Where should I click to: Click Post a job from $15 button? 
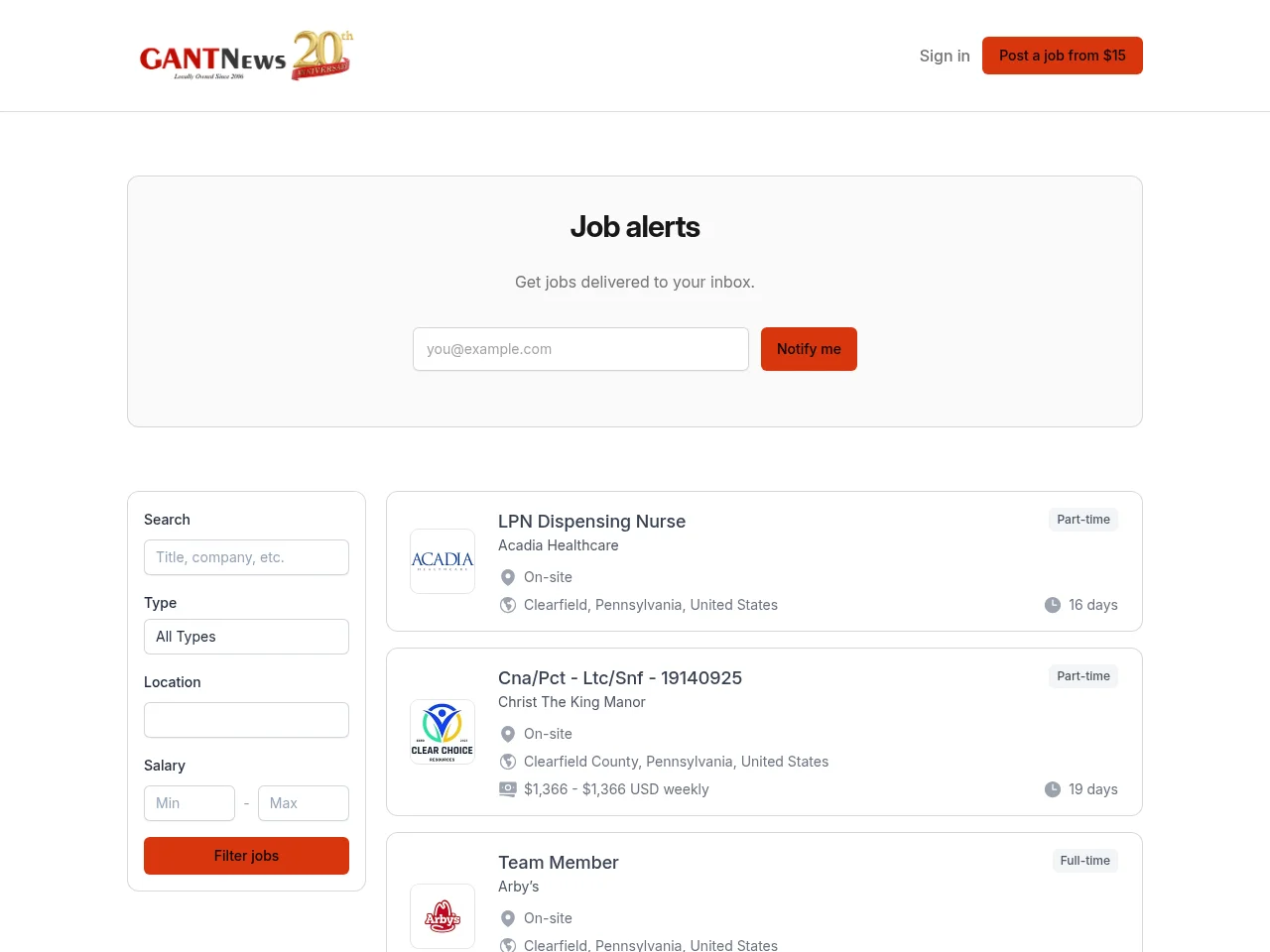1063,56
